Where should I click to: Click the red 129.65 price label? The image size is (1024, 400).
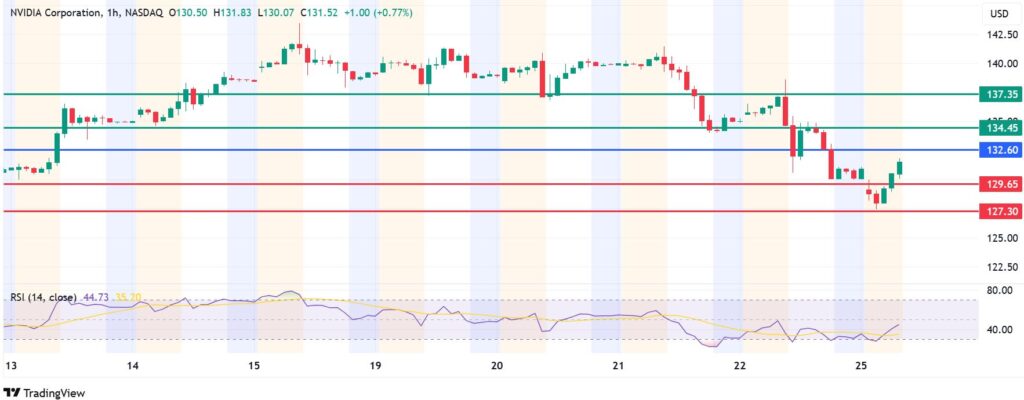coord(1001,185)
